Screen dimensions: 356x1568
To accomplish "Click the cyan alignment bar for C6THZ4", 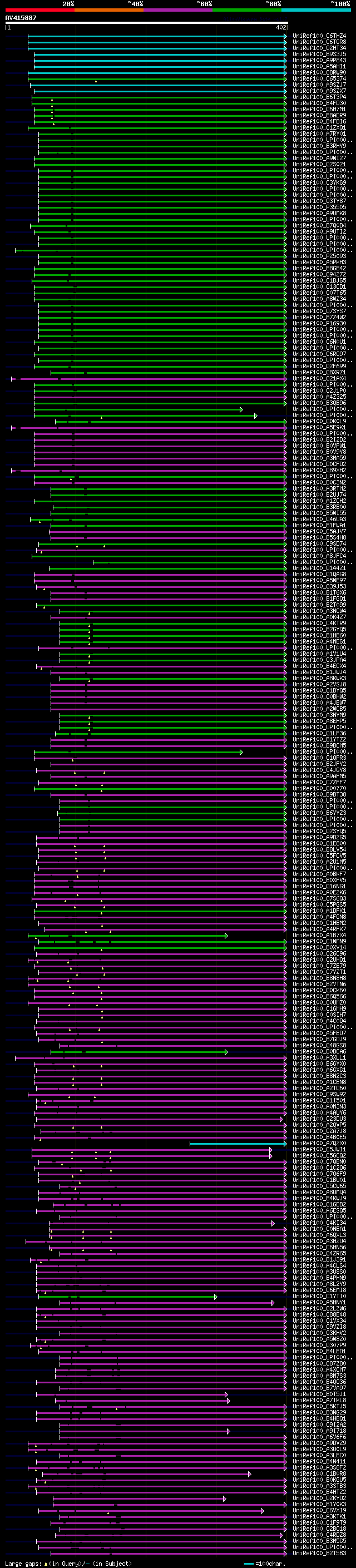I will point(157,36).
